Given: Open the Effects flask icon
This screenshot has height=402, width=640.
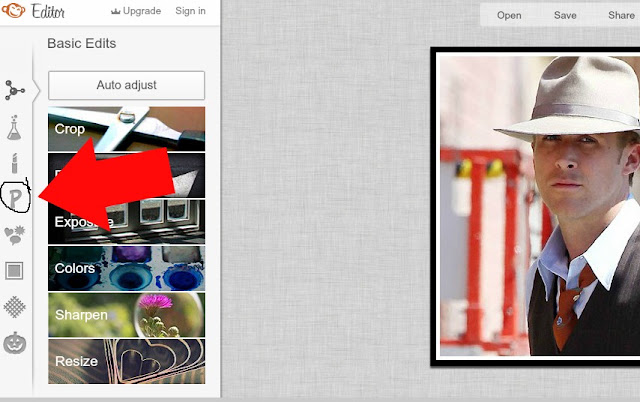Looking at the screenshot, I should [14, 128].
